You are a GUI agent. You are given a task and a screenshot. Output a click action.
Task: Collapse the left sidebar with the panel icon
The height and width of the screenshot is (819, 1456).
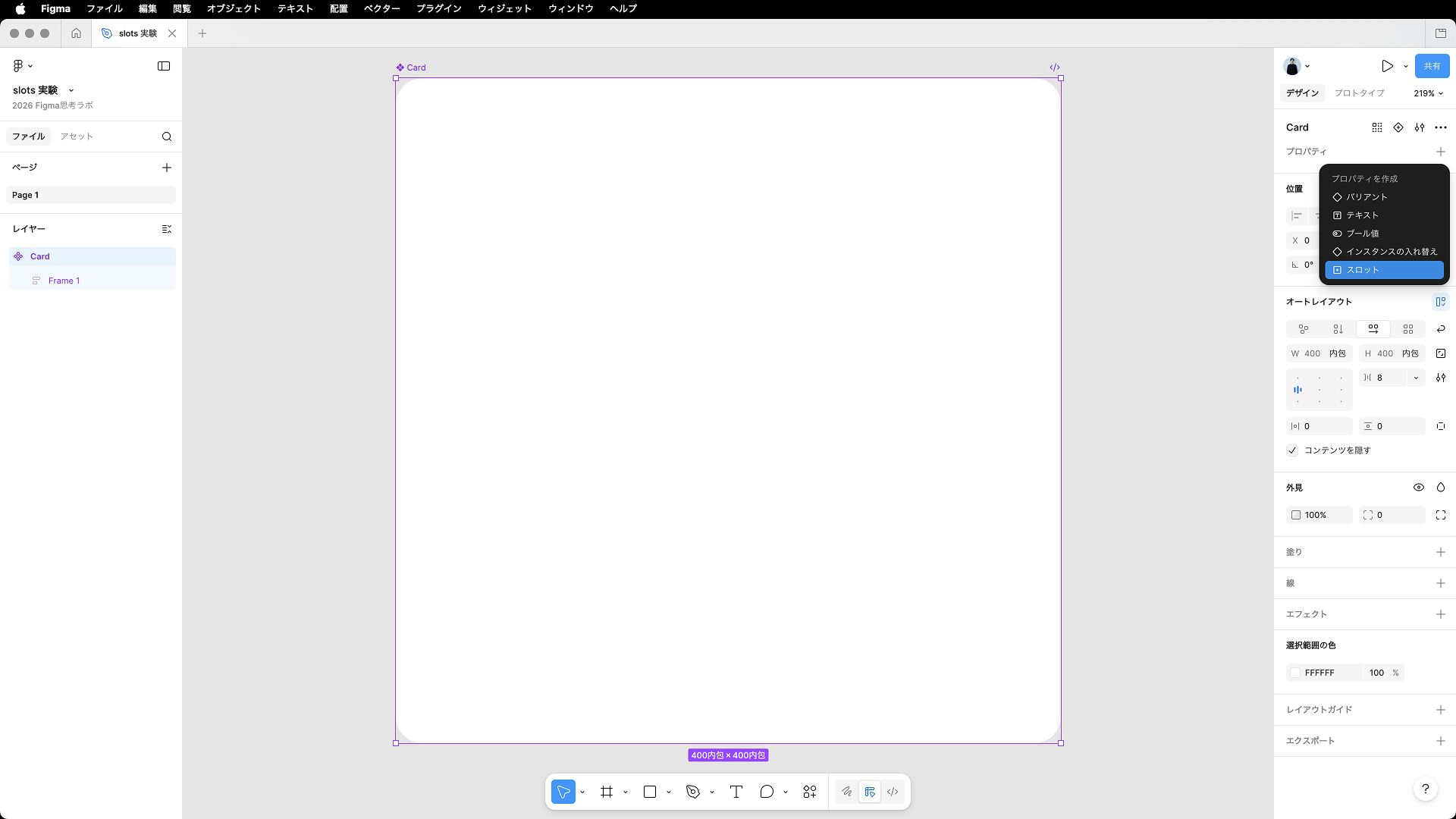click(x=164, y=66)
